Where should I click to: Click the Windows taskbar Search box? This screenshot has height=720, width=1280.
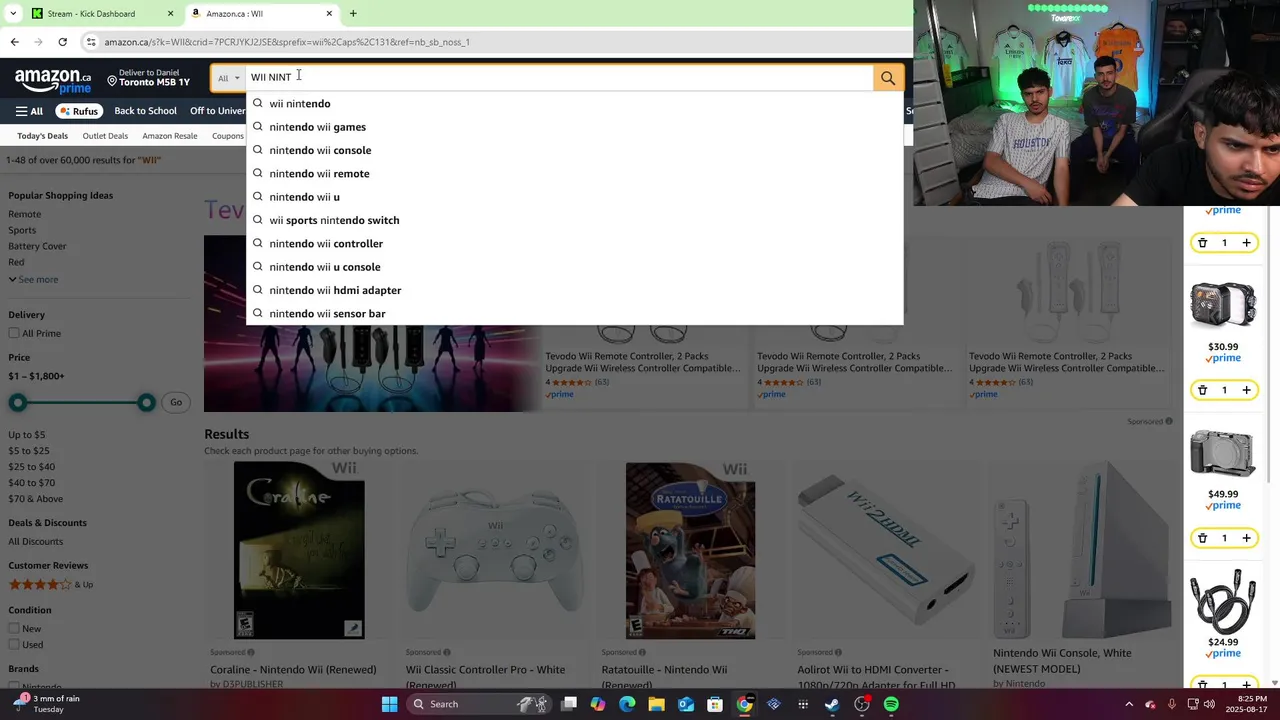coord(480,704)
